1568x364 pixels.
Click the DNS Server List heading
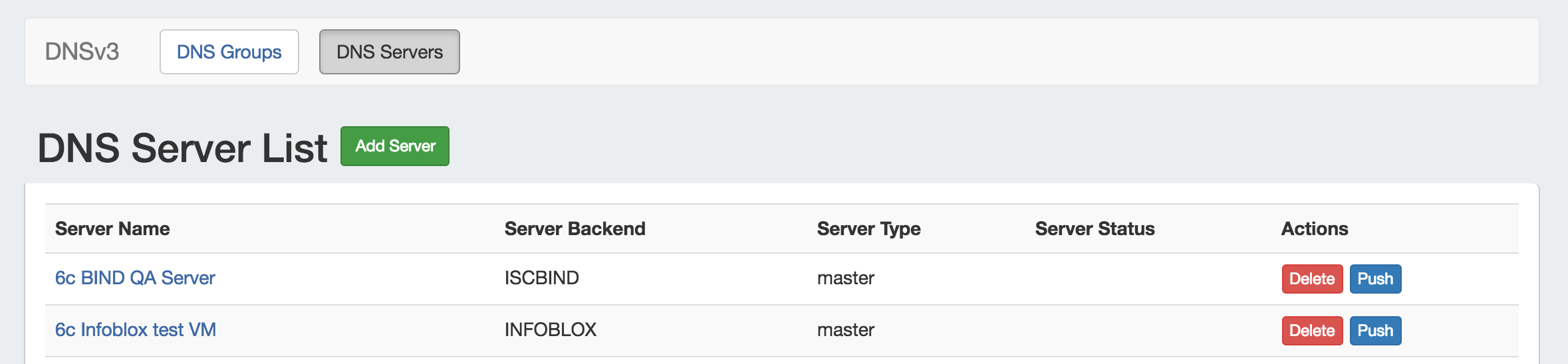182,147
